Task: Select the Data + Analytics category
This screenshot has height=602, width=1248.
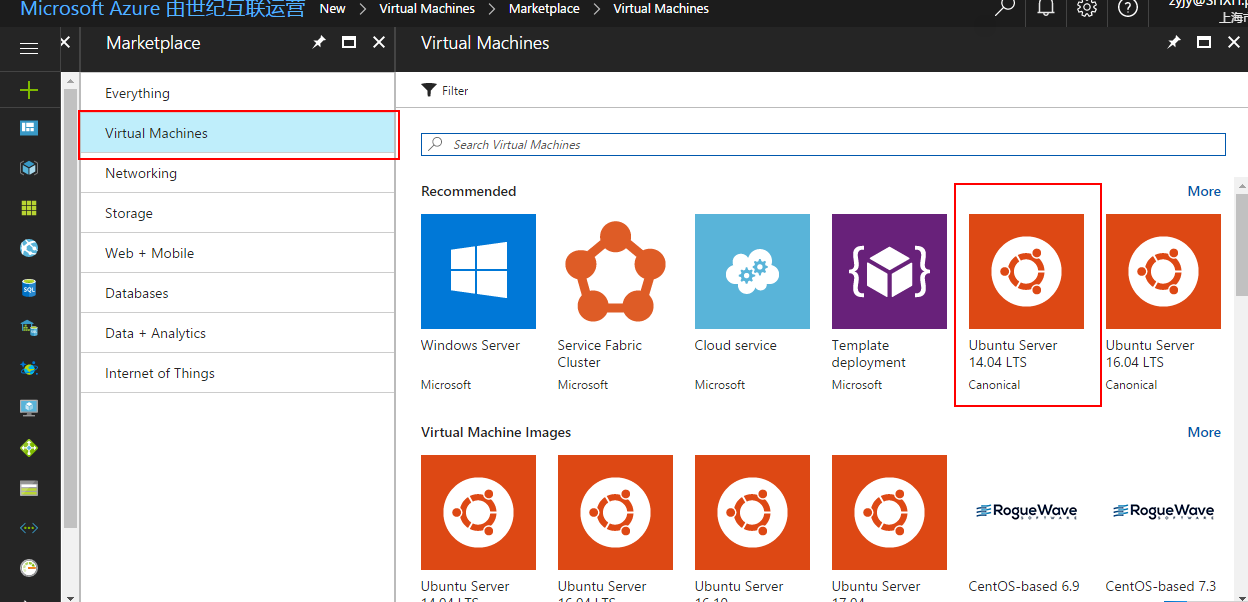Action: click(x=238, y=333)
